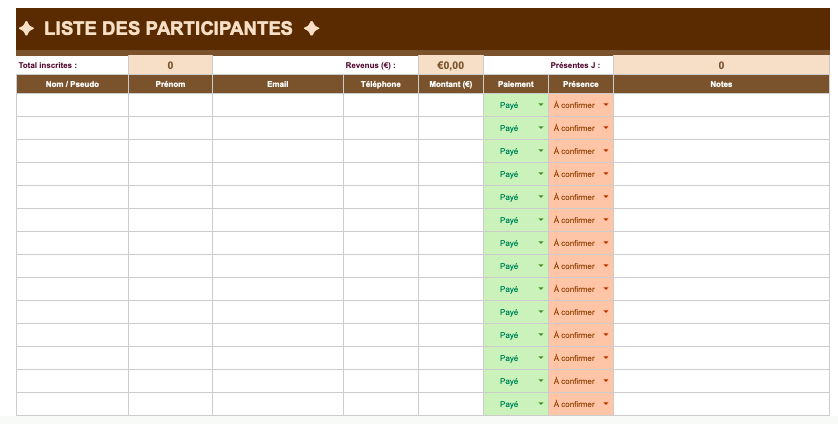Open the first row's À confirmer dropdown
The image size is (838, 424).
[x=606, y=105]
